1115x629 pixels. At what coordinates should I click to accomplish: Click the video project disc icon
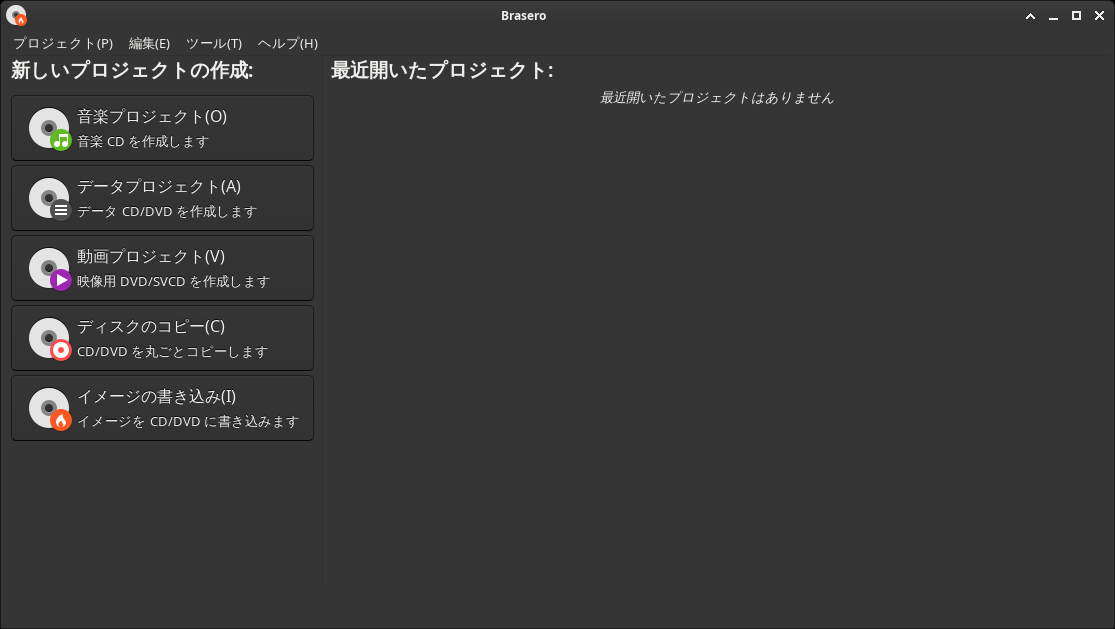pyautogui.click(x=50, y=269)
